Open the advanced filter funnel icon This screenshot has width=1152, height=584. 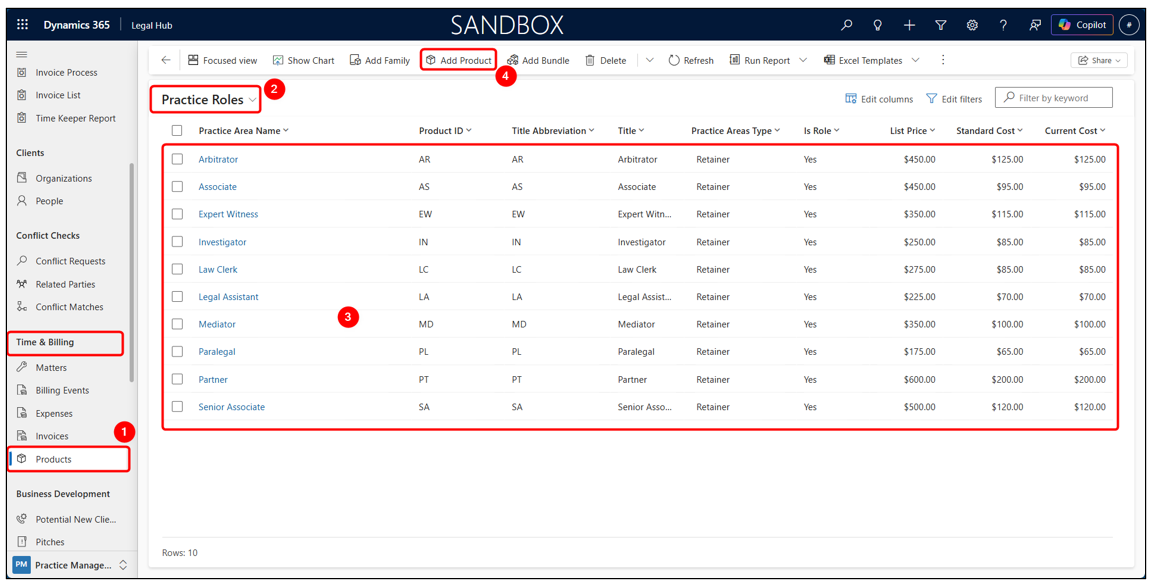click(940, 25)
